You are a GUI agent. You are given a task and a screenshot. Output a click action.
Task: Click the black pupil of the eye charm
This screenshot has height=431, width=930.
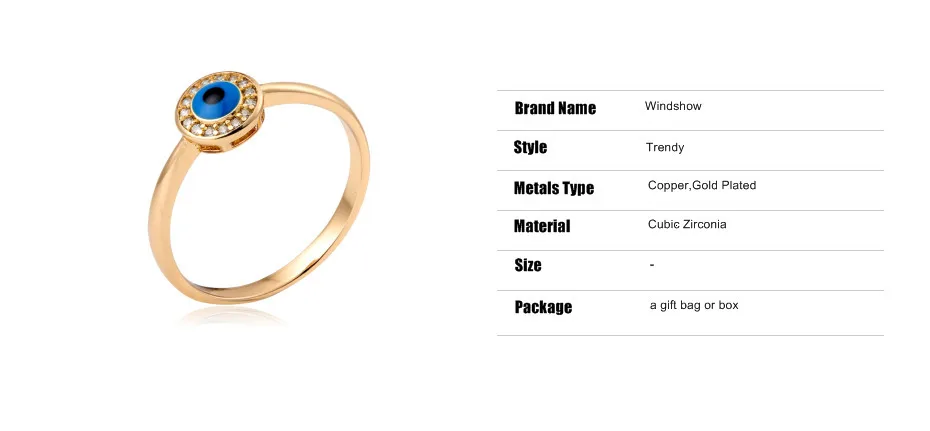pyautogui.click(x=214, y=95)
